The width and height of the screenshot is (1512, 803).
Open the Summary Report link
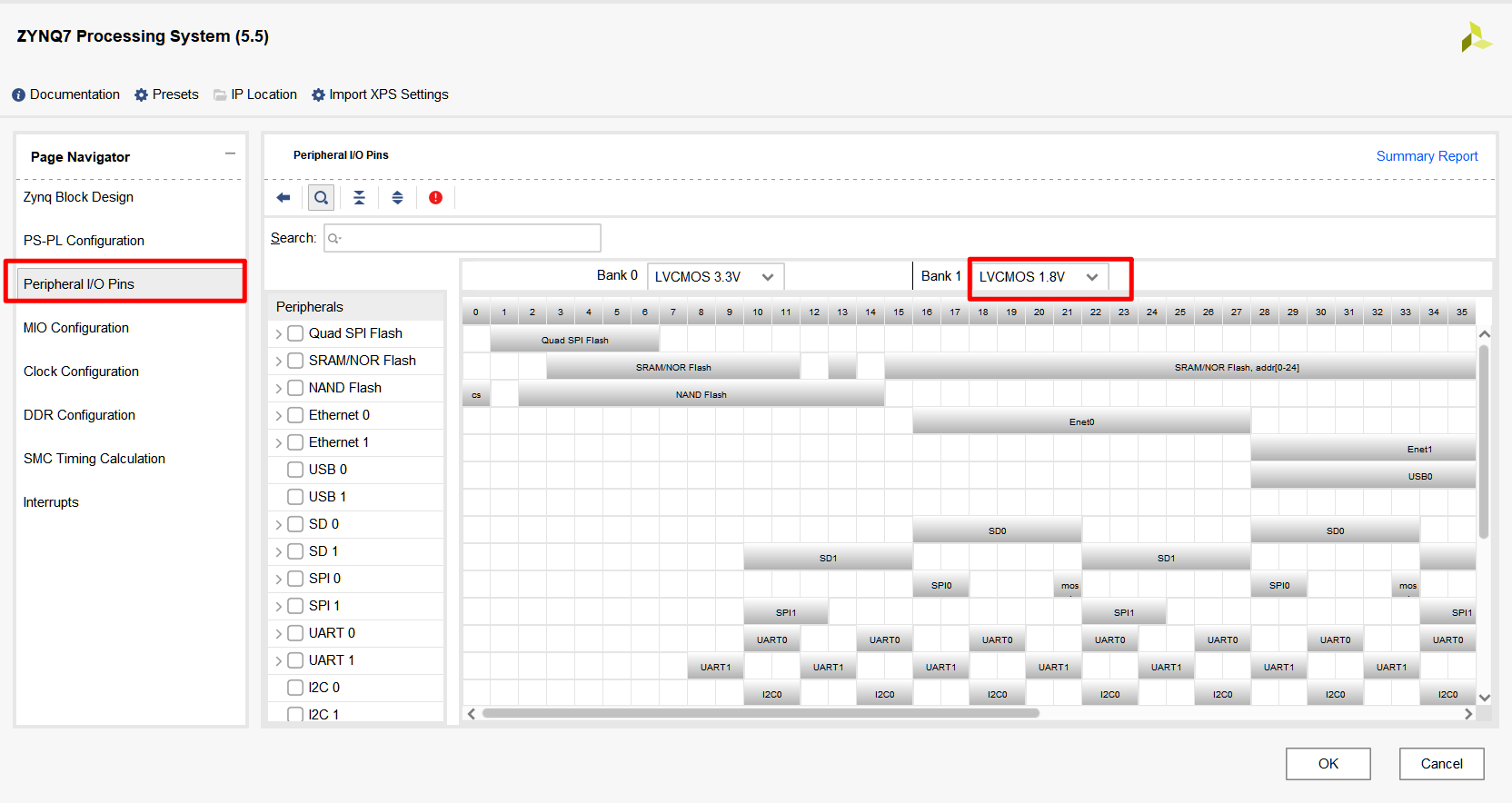(1427, 156)
